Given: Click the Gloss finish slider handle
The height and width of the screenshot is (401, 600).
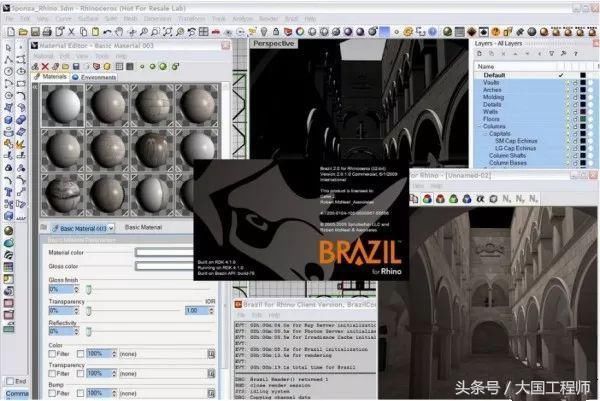Looking at the screenshot, I should 88,287.
